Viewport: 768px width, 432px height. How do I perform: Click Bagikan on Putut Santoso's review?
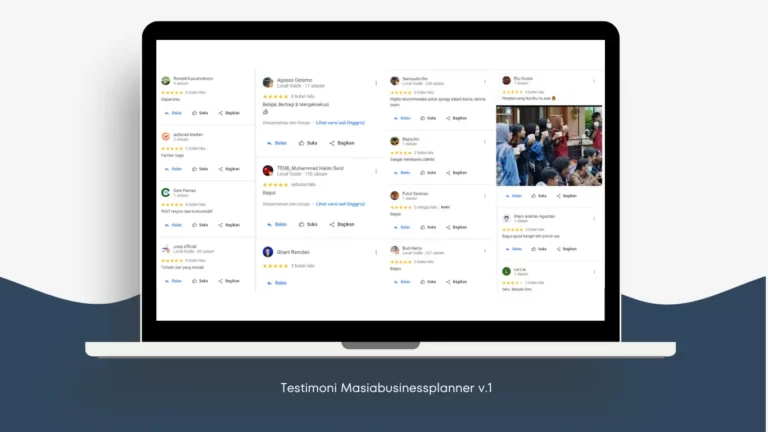pyautogui.click(x=456, y=228)
